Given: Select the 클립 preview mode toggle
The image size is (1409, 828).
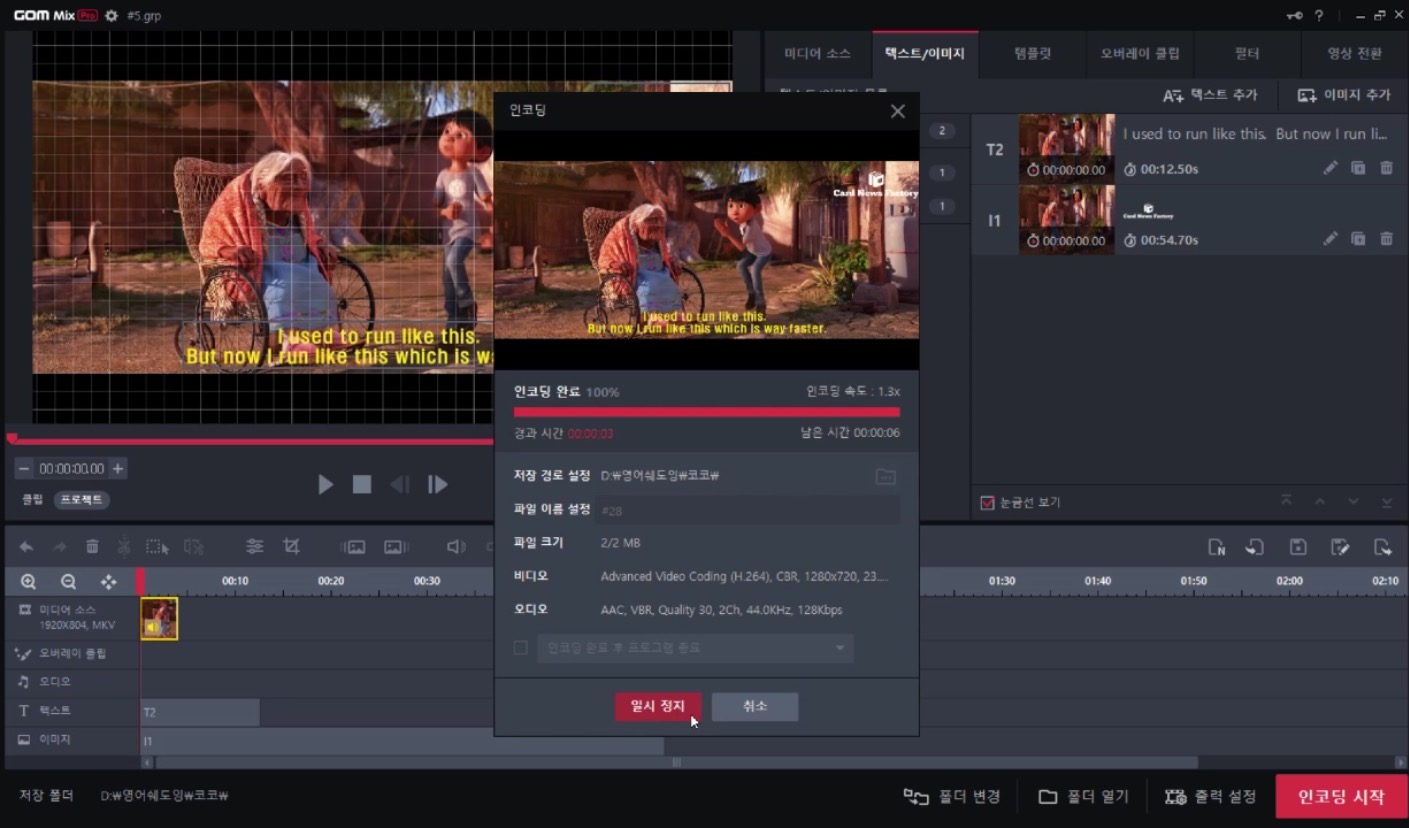Looking at the screenshot, I should tap(33, 499).
